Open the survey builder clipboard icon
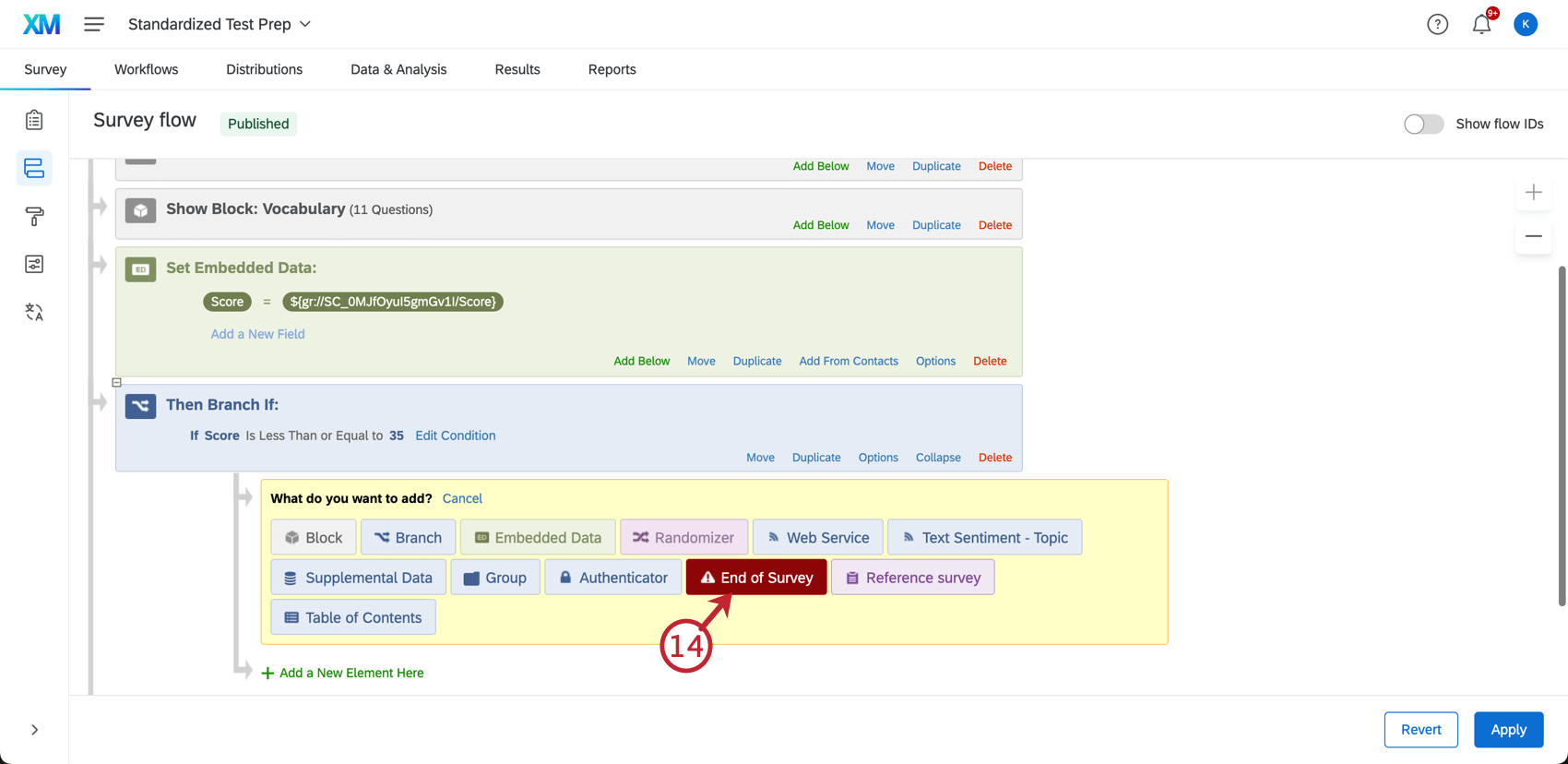The image size is (1568, 764). pos(34,120)
